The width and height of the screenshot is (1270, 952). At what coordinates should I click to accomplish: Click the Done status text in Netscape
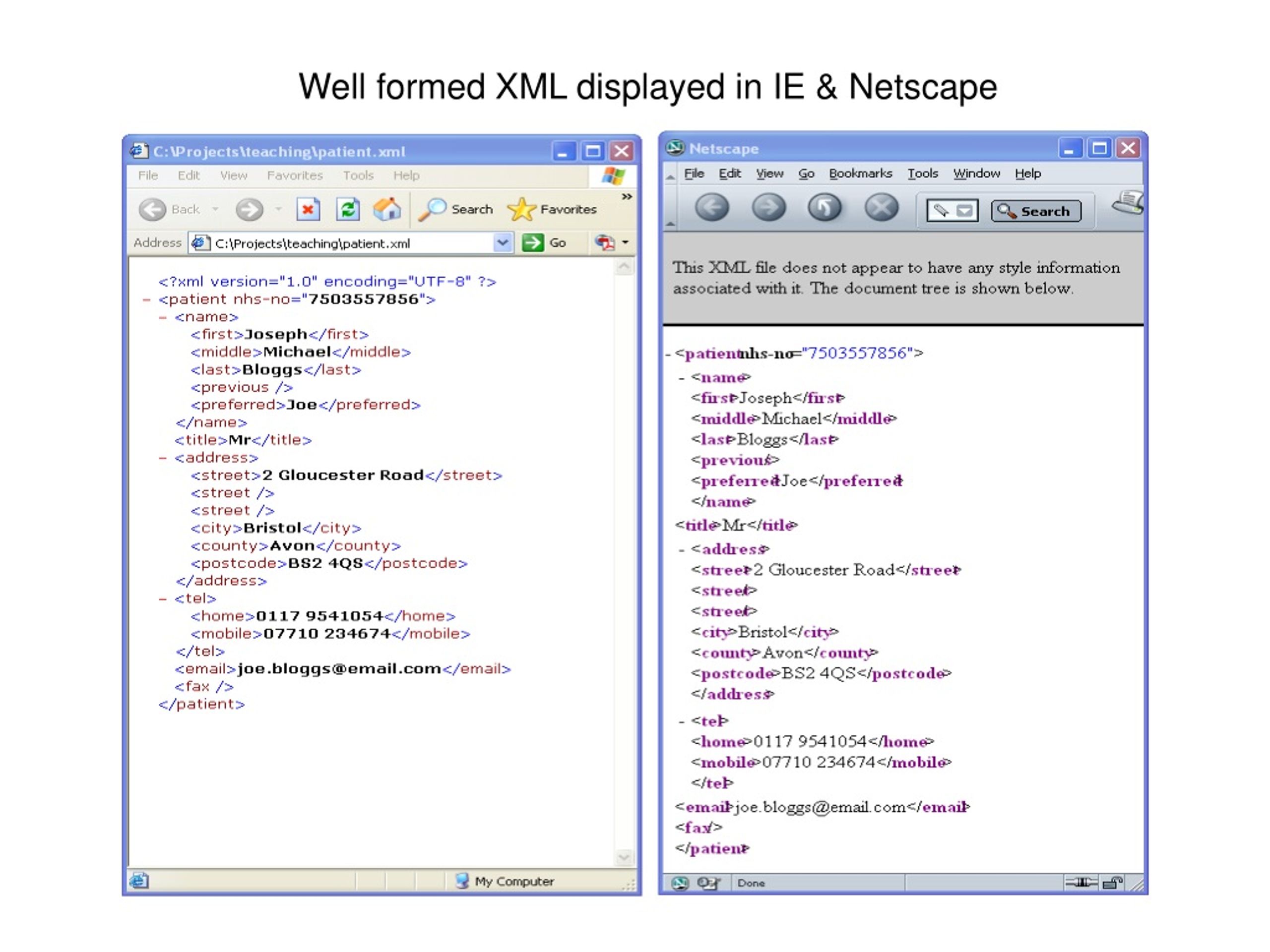pos(751,883)
